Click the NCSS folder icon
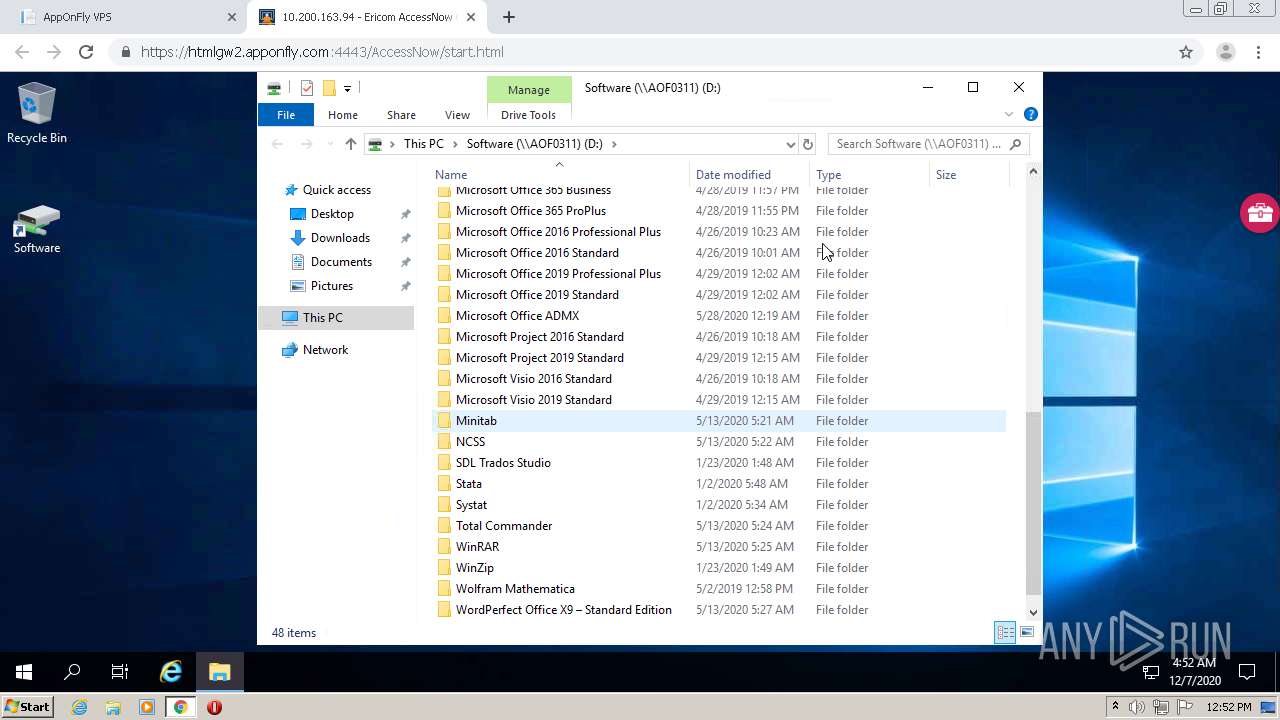 [x=444, y=442]
